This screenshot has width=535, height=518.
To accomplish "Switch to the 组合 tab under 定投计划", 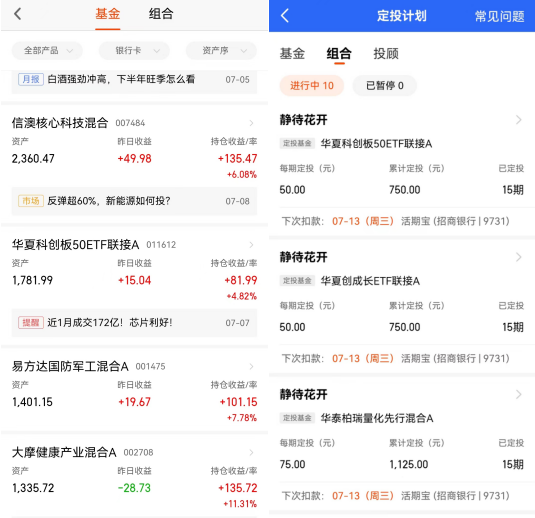I will point(339,54).
